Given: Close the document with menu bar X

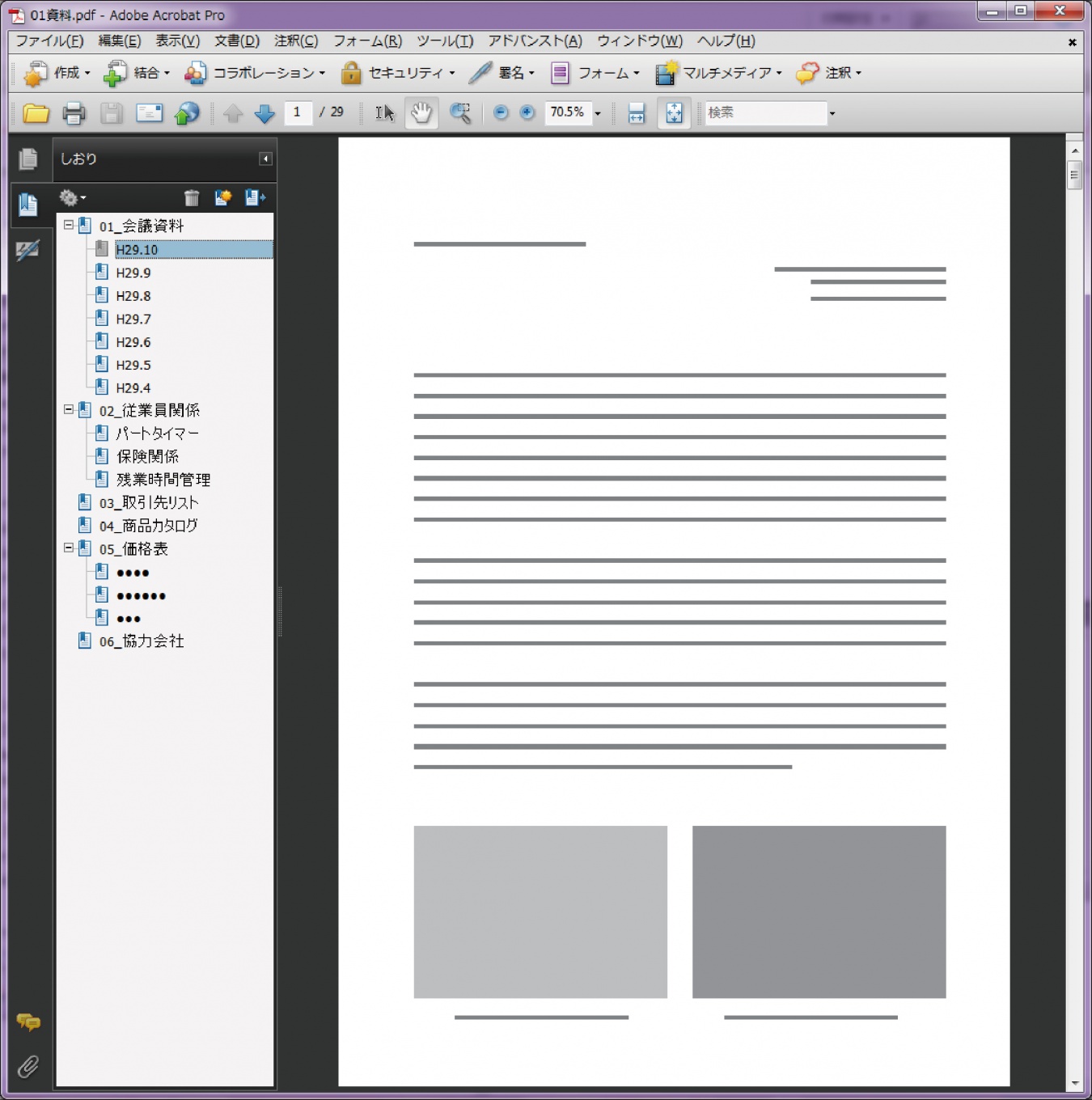Looking at the screenshot, I should [x=1072, y=42].
